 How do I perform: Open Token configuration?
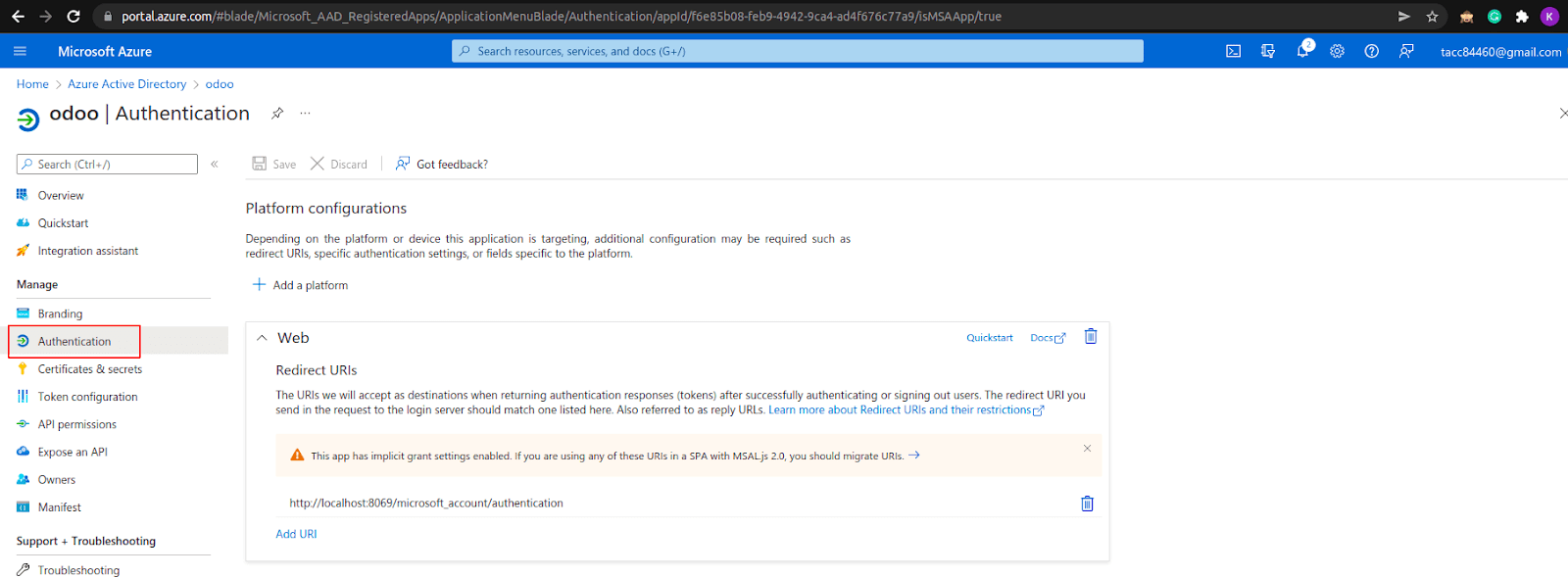[88, 397]
